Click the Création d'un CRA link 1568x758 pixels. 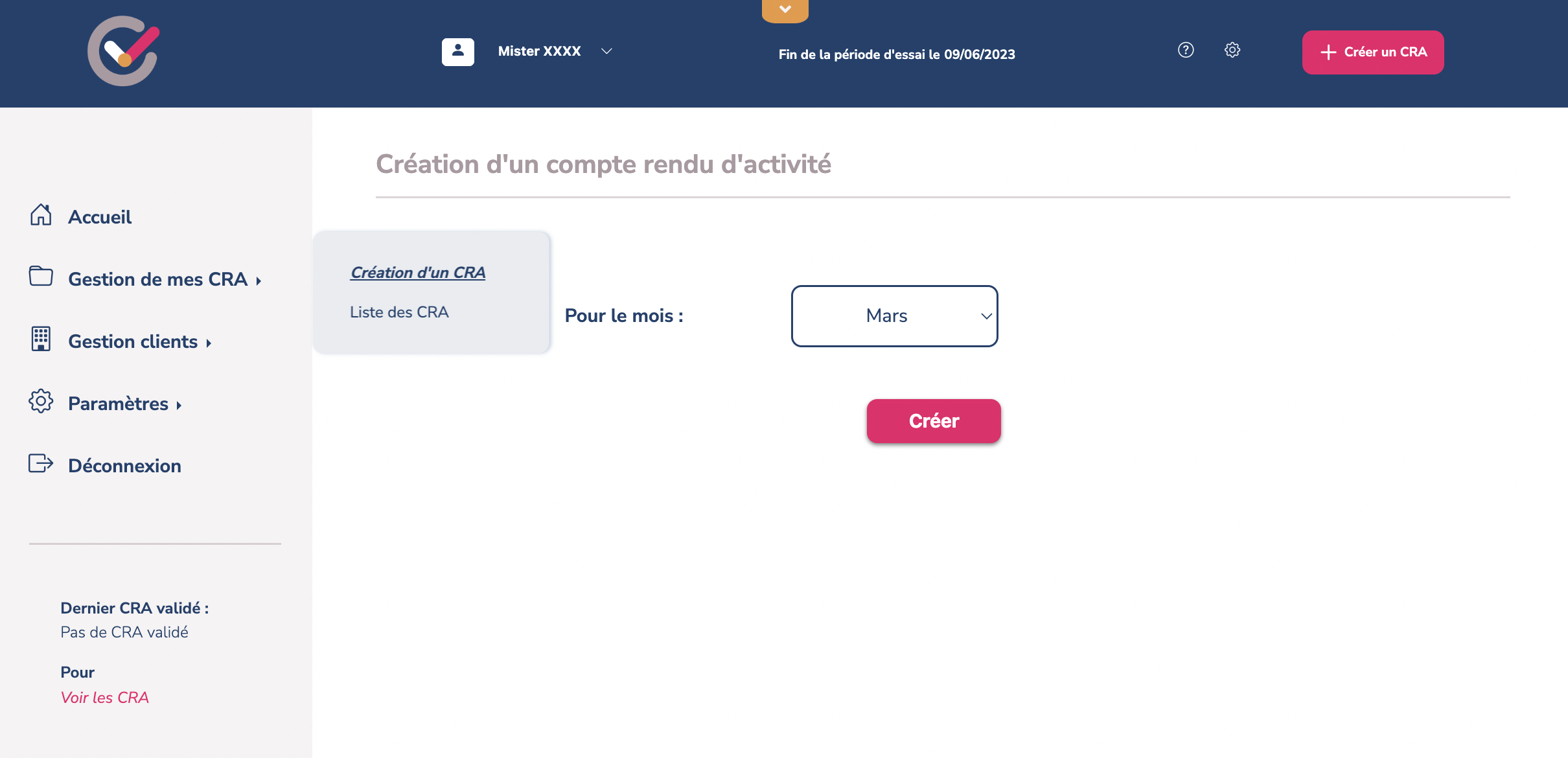coord(418,273)
